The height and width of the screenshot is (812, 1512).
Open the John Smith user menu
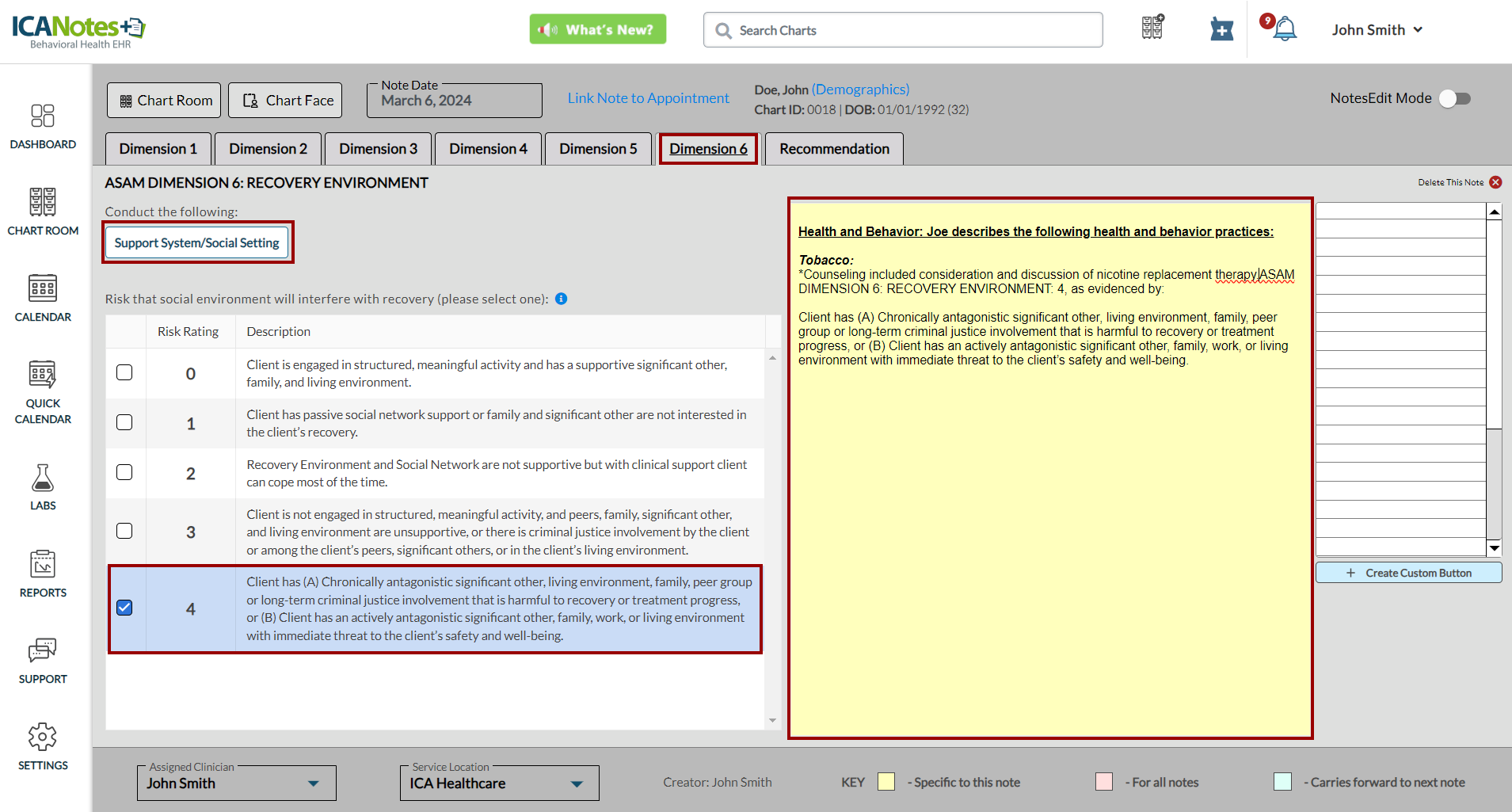click(x=1377, y=30)
